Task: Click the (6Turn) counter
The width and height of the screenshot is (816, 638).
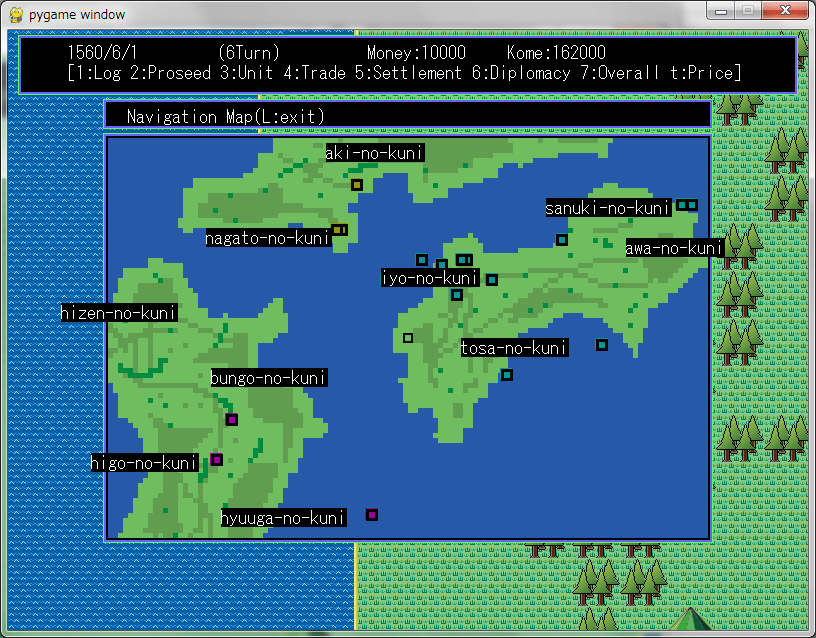Action: [249, 53]
